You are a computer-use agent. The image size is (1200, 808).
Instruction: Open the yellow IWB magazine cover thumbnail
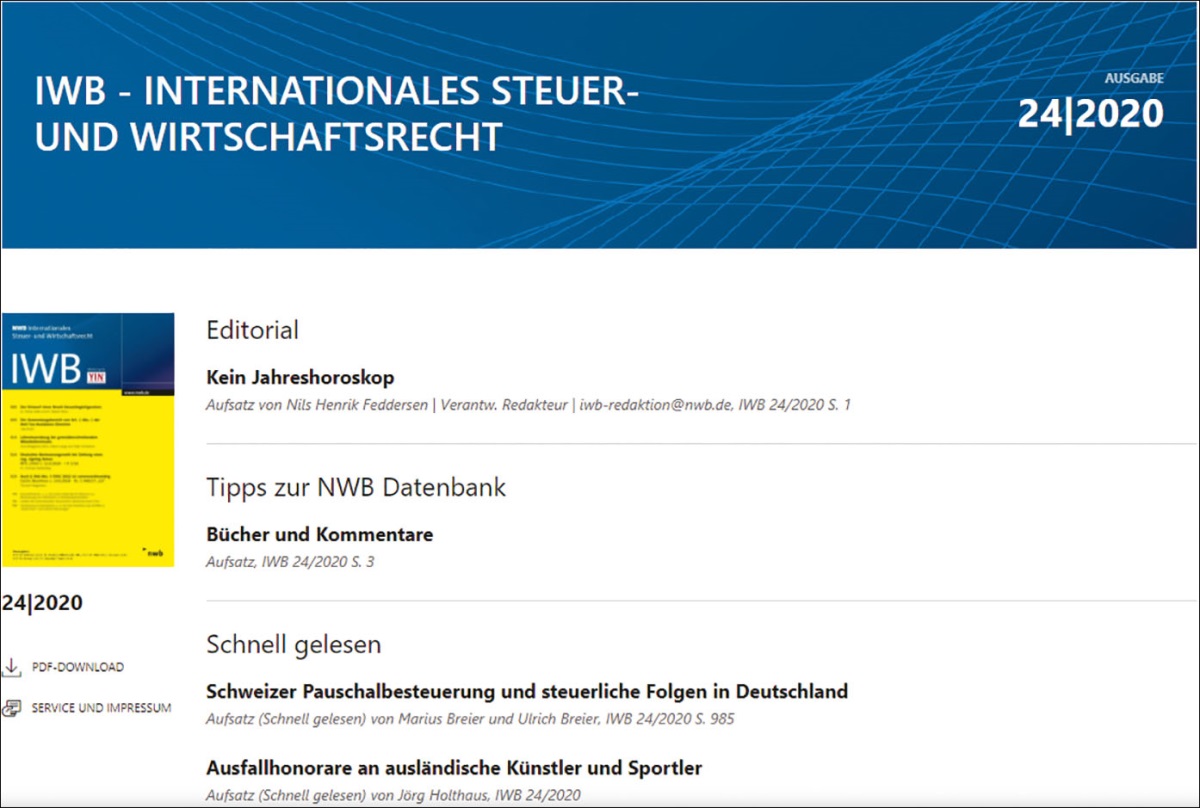[x=88, y=440]
